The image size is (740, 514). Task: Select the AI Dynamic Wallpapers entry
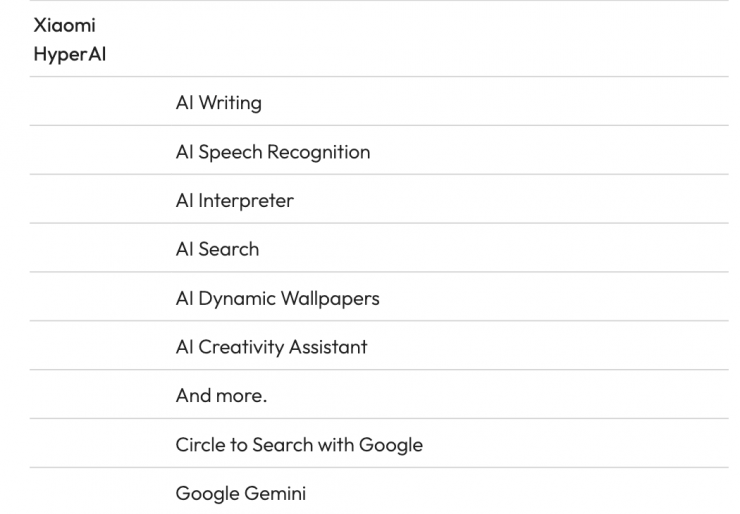pyautogui.click(x=277, y=298)
